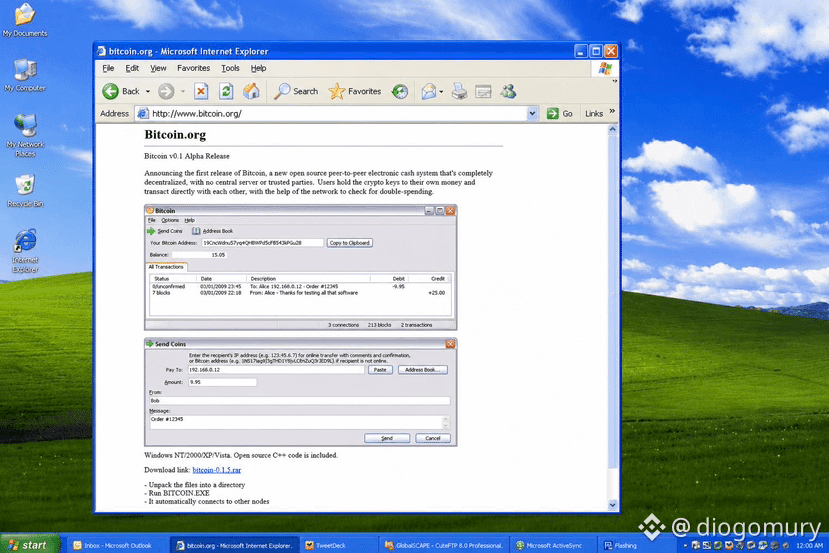Click the 12:00 AM system tray clock
The height and width of the screenshot is (553, 829).
[x=809, y=545]
